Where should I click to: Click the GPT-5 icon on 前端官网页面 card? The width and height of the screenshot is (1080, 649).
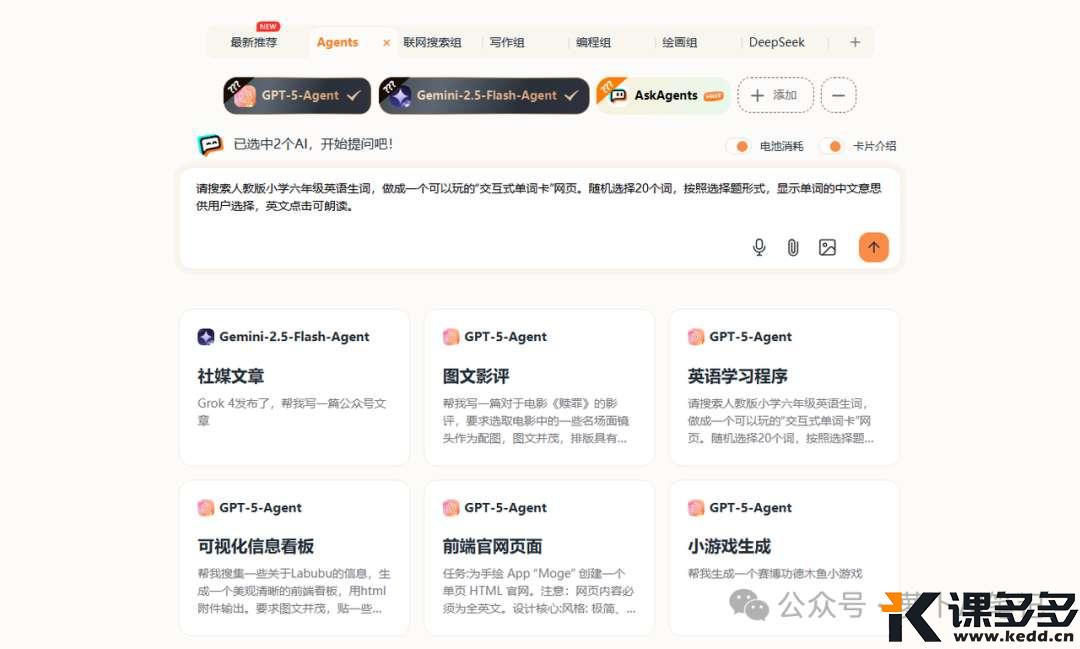450,508
